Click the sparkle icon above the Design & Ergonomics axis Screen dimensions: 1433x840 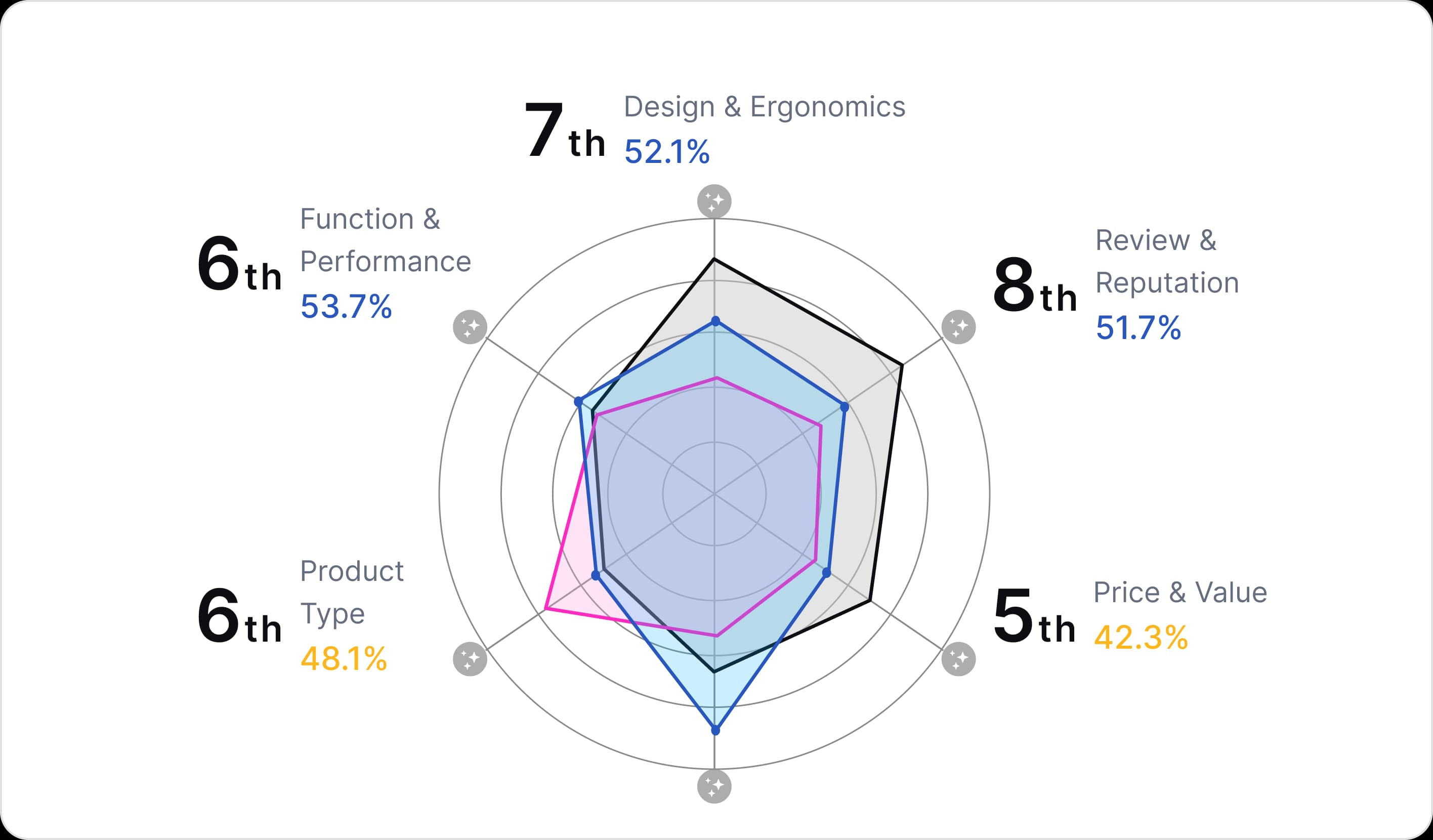point(714,201)
